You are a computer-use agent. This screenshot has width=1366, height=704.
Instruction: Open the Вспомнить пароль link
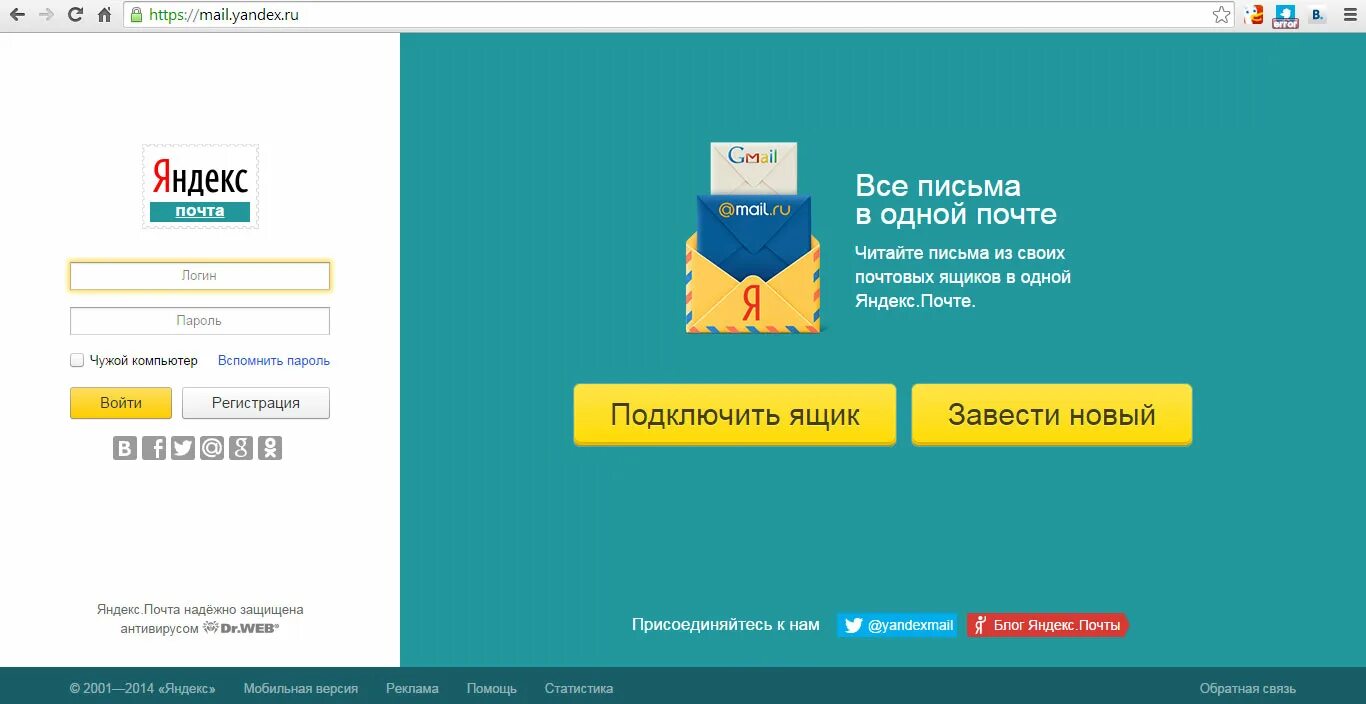pos(274,361)
